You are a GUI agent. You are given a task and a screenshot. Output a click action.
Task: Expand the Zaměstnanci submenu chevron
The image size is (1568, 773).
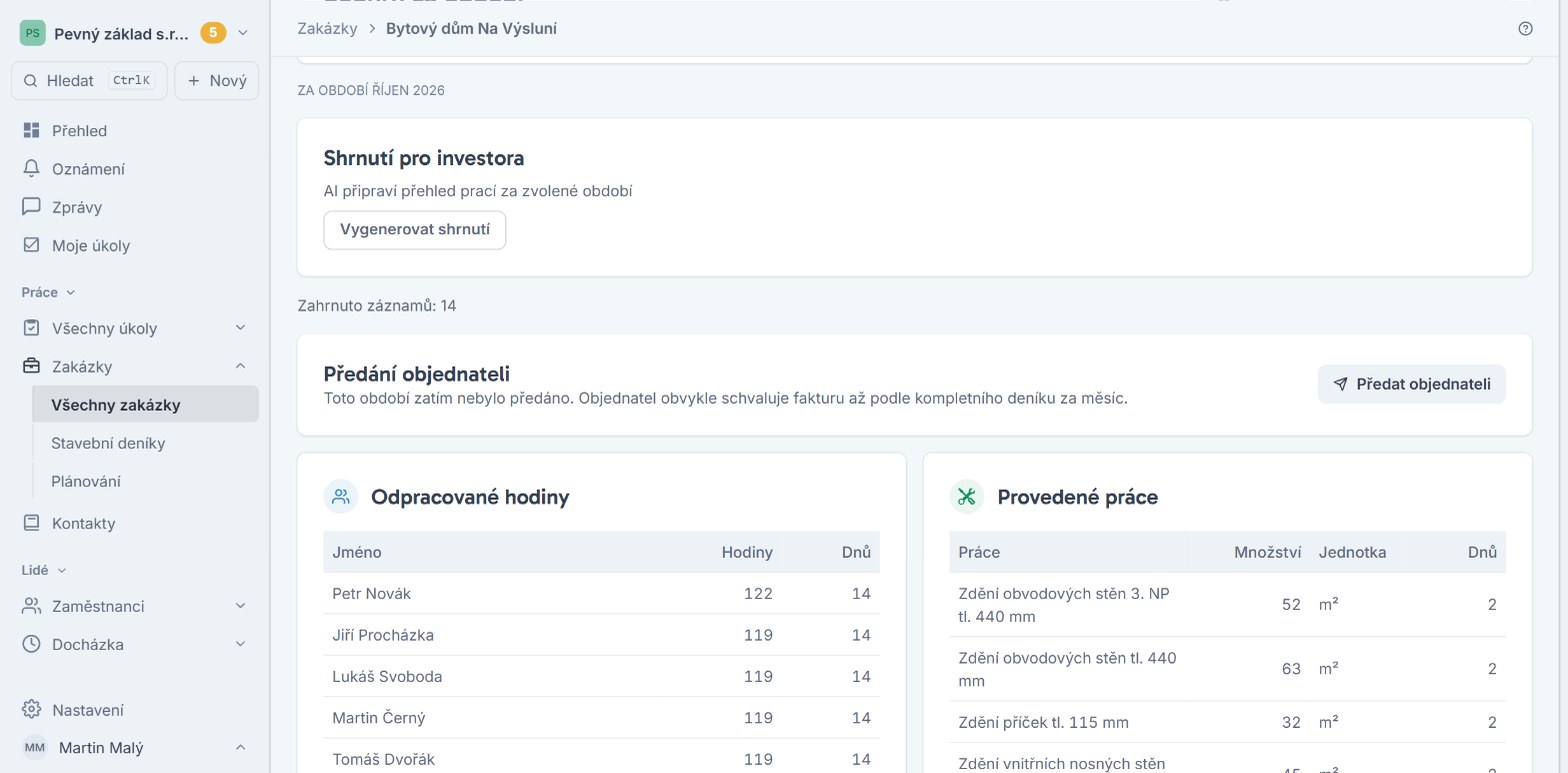click(241, 606)
